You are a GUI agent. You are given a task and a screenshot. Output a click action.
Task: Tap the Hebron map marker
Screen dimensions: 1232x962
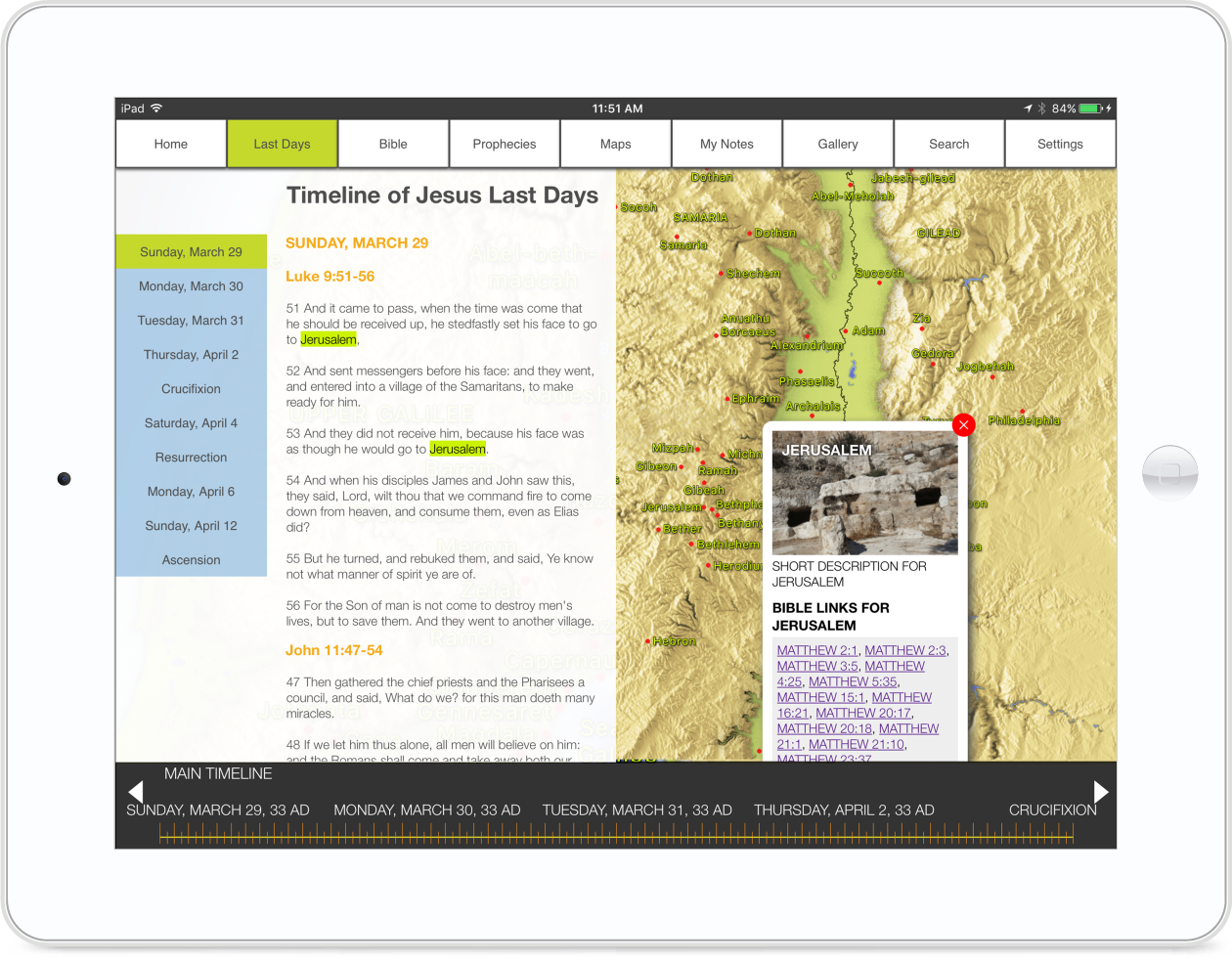click(647, 642)
